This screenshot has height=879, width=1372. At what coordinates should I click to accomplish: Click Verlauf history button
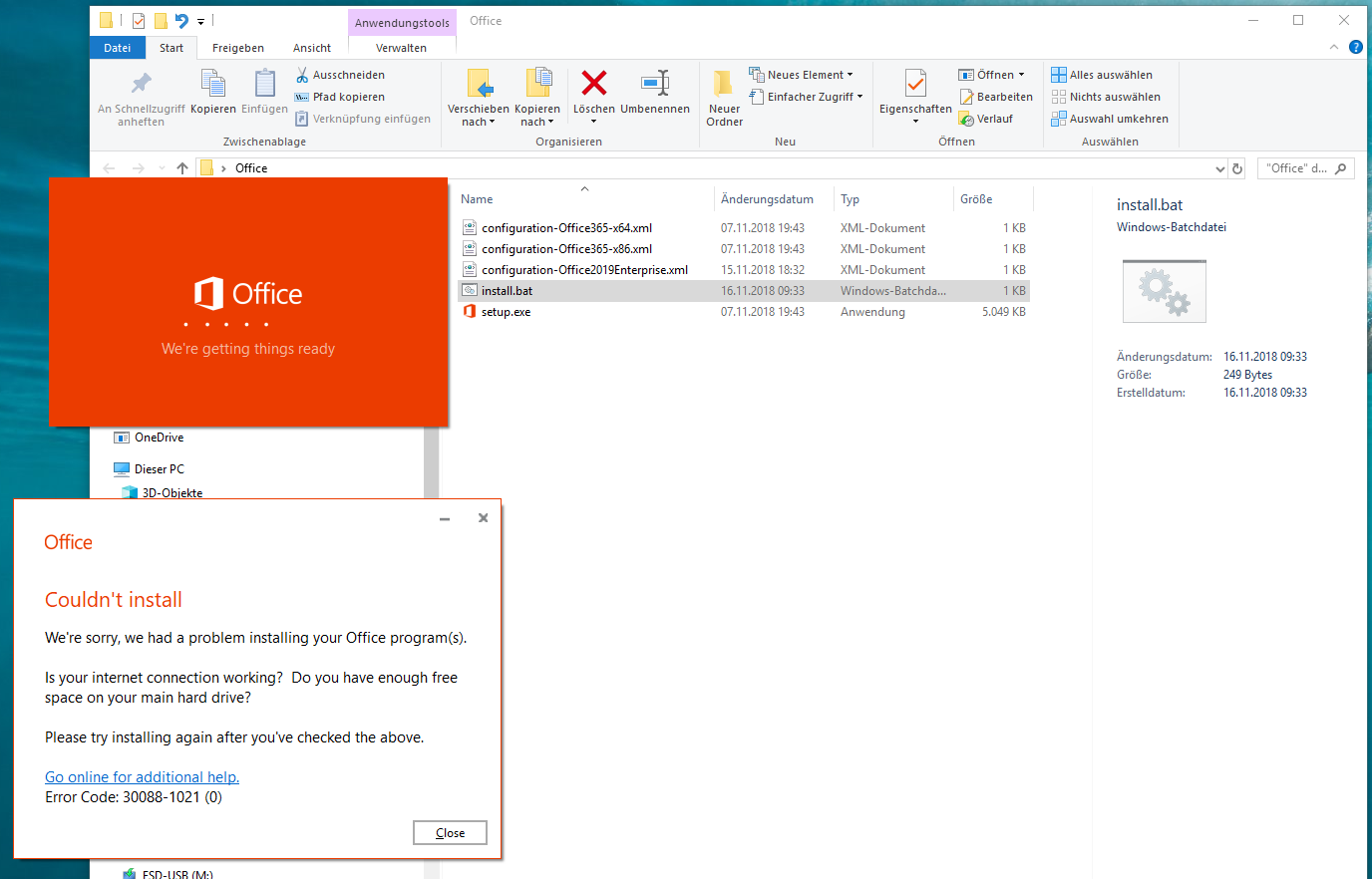tap(986, 119)
